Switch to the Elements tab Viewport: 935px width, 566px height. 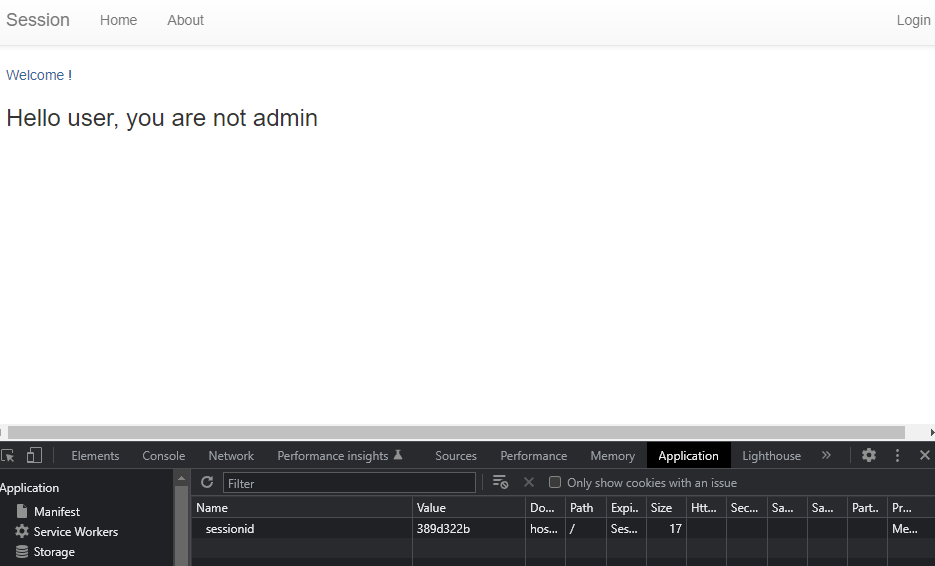[95, 456]
